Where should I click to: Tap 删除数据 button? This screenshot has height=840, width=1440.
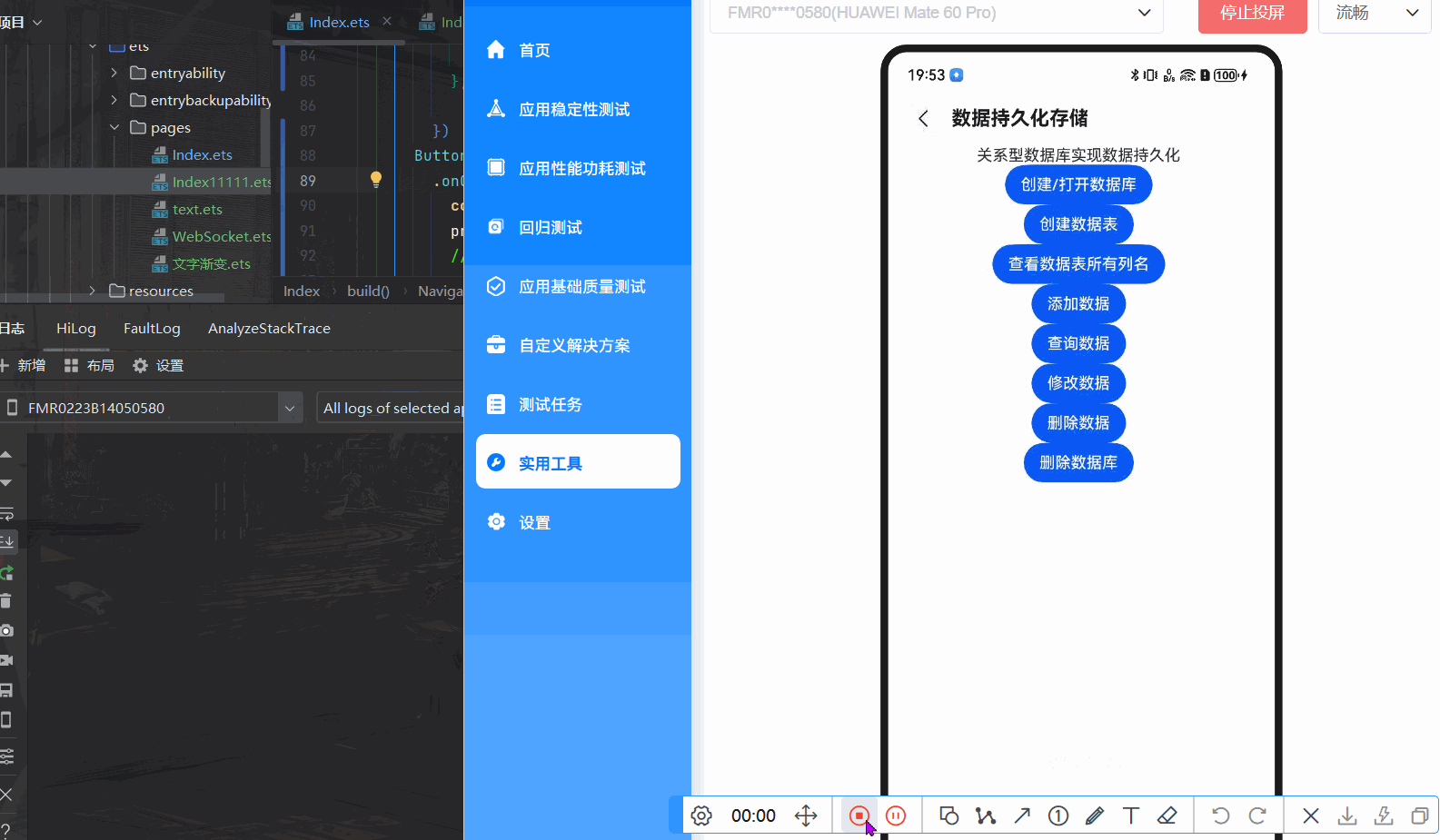[1078, 422]
